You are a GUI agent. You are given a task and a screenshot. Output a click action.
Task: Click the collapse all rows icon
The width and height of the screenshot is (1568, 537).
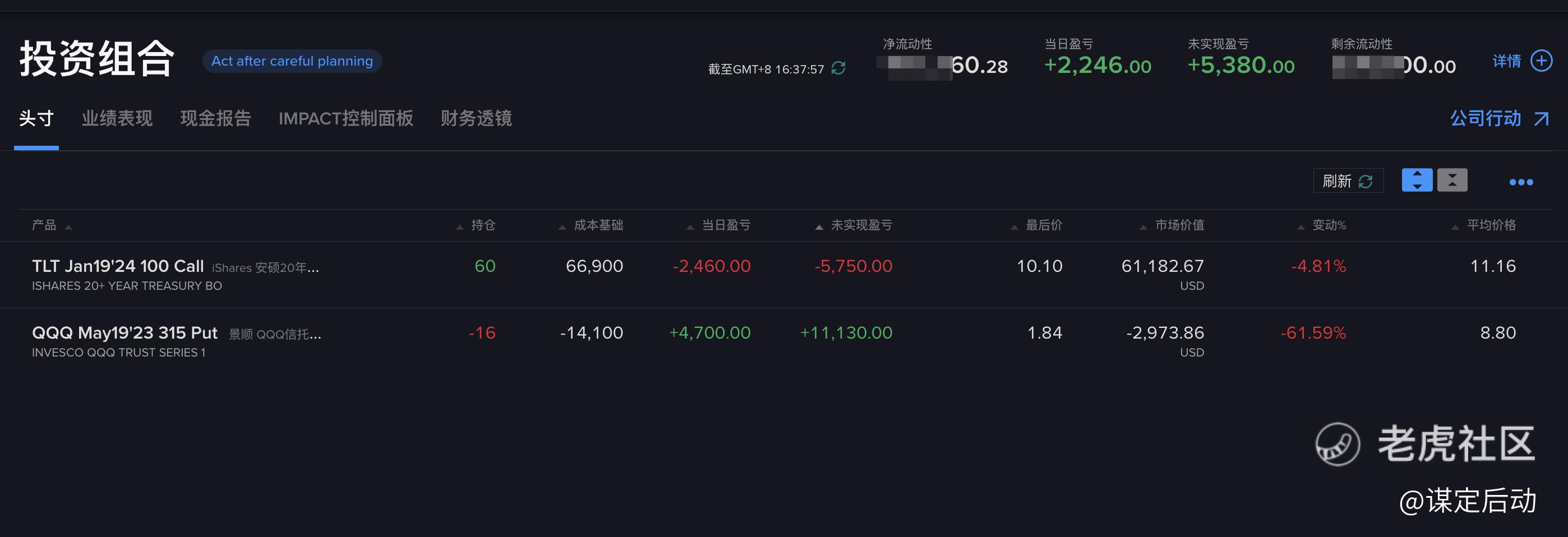click(x=1452, y=180)
